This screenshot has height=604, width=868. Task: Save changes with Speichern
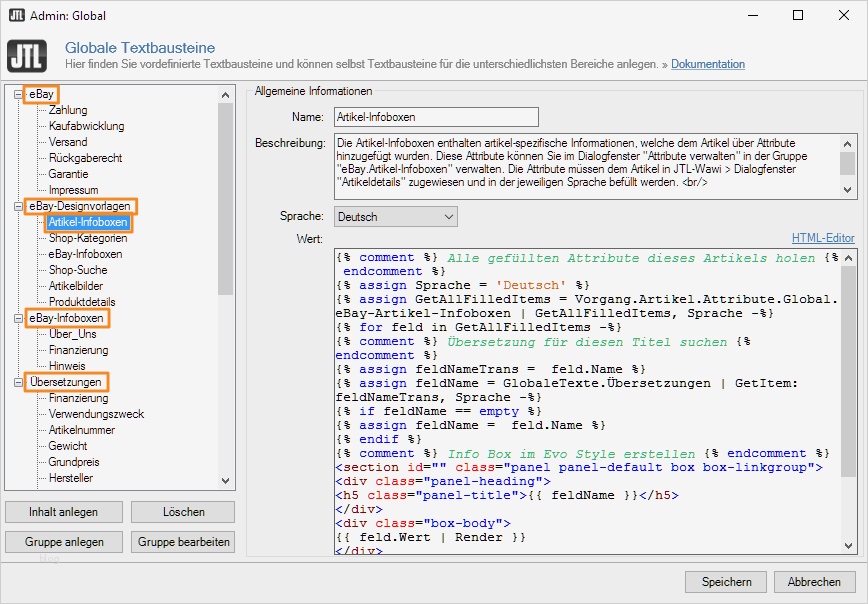(x=726, y=582)
